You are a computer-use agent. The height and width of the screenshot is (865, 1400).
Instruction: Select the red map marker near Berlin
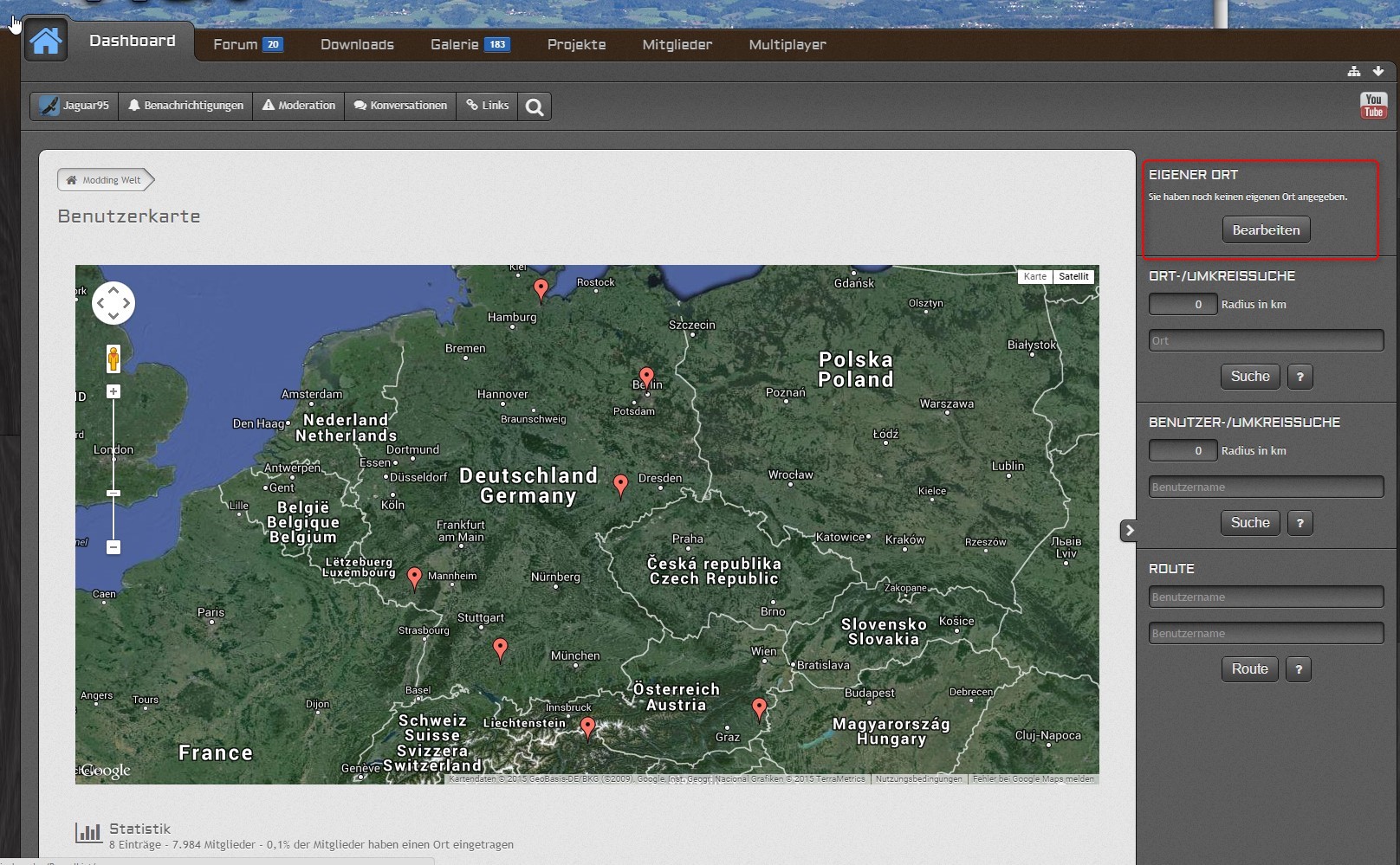click(x=646, y=378)
